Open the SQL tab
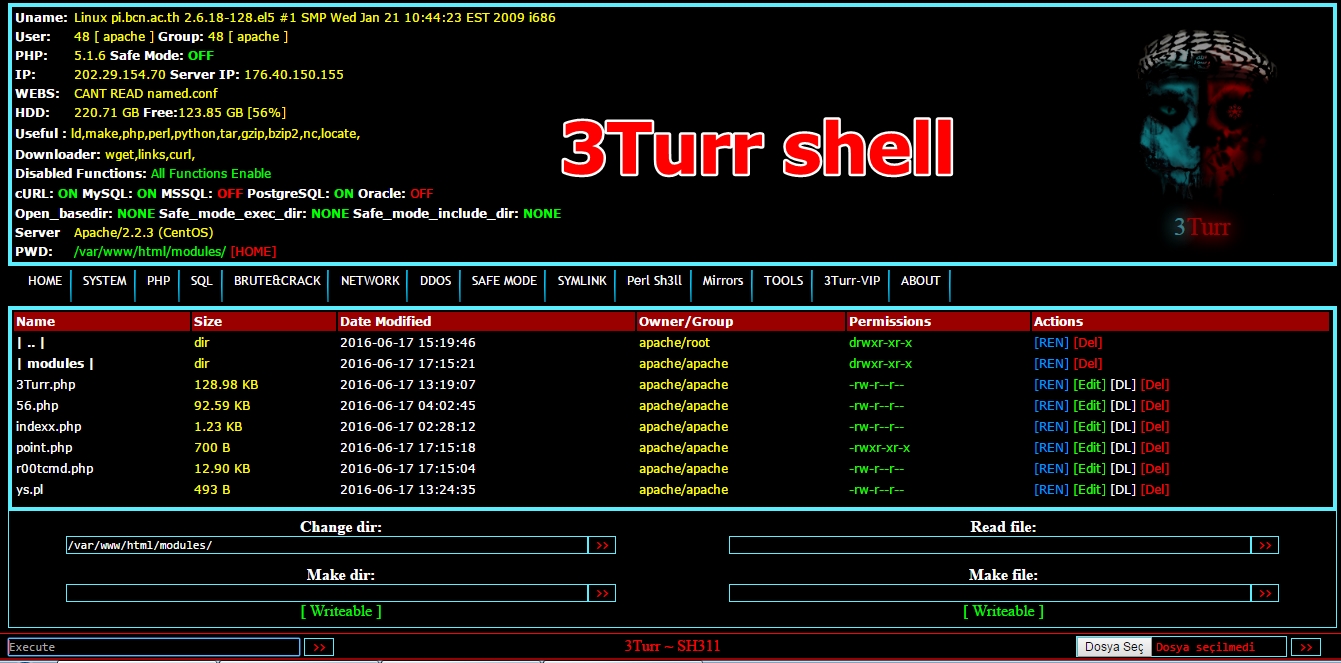The width and height of the screenshot is (1341, 663). 200,281
